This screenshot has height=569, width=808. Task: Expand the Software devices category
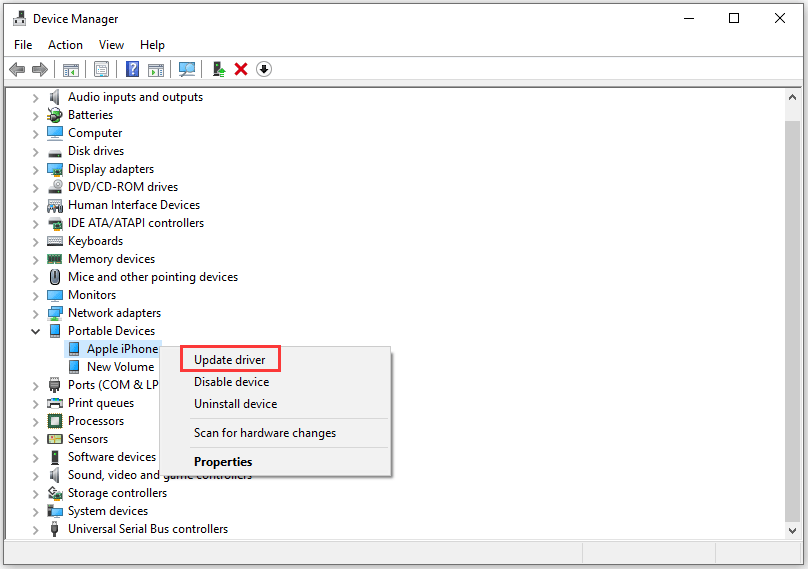[36, 458]
